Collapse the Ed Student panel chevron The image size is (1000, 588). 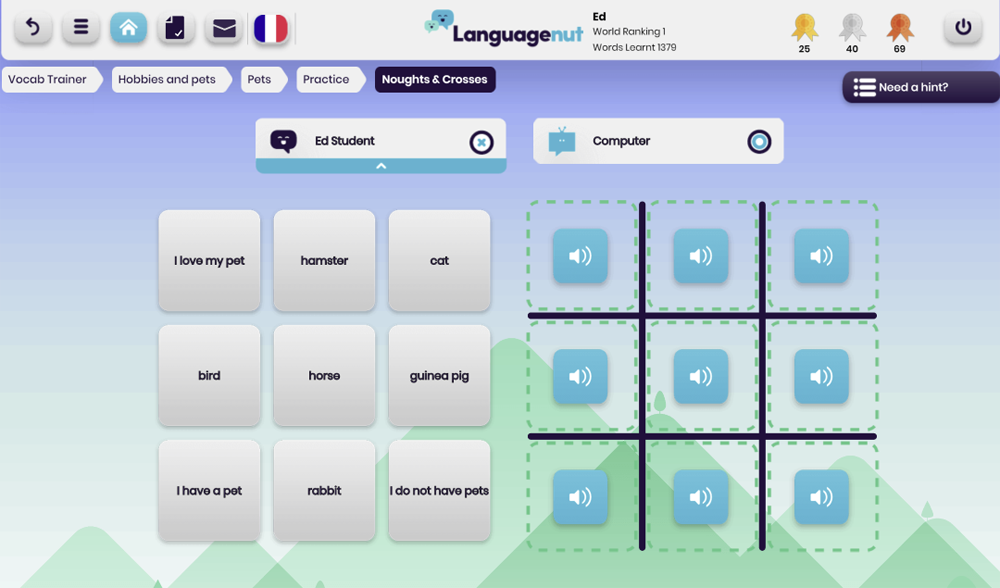(381, 166)
